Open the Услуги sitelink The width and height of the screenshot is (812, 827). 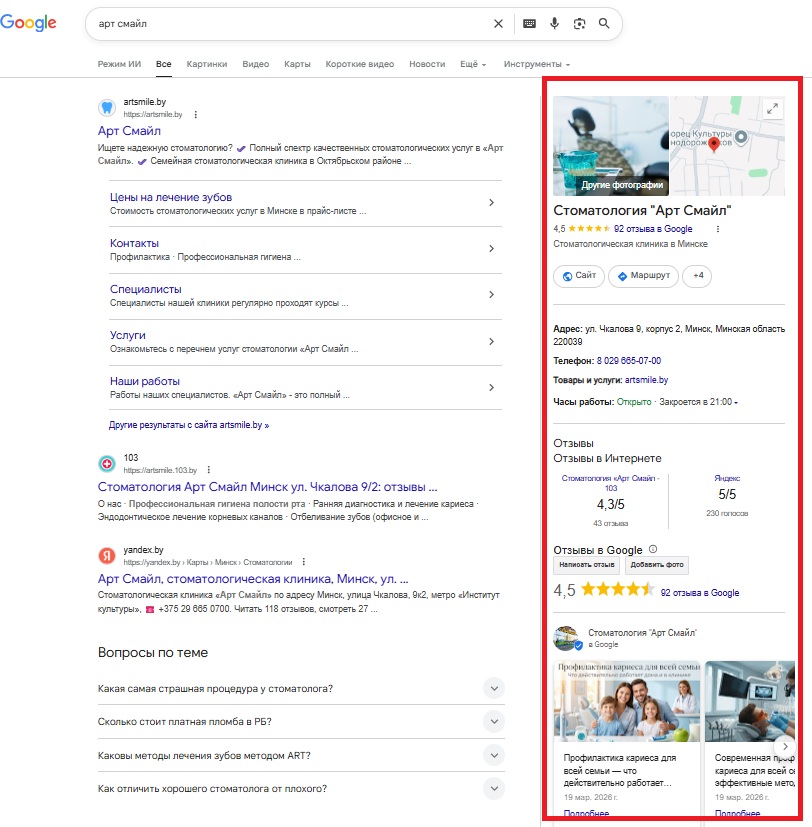tap(128, 335)
